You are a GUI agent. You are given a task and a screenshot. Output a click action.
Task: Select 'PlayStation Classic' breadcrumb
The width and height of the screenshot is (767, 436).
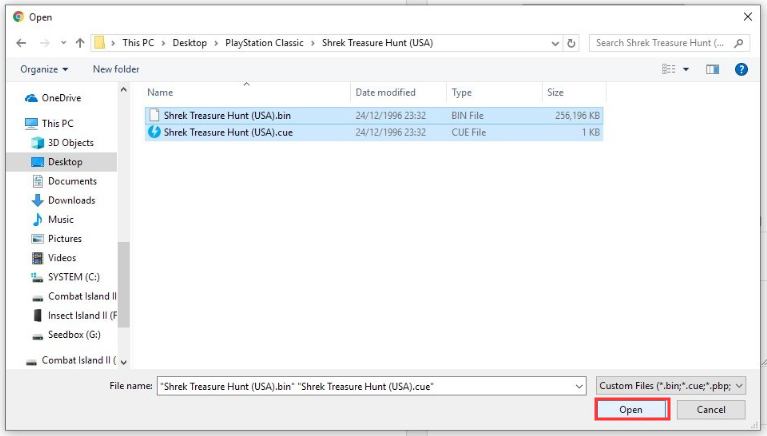[x=264, y=43]
